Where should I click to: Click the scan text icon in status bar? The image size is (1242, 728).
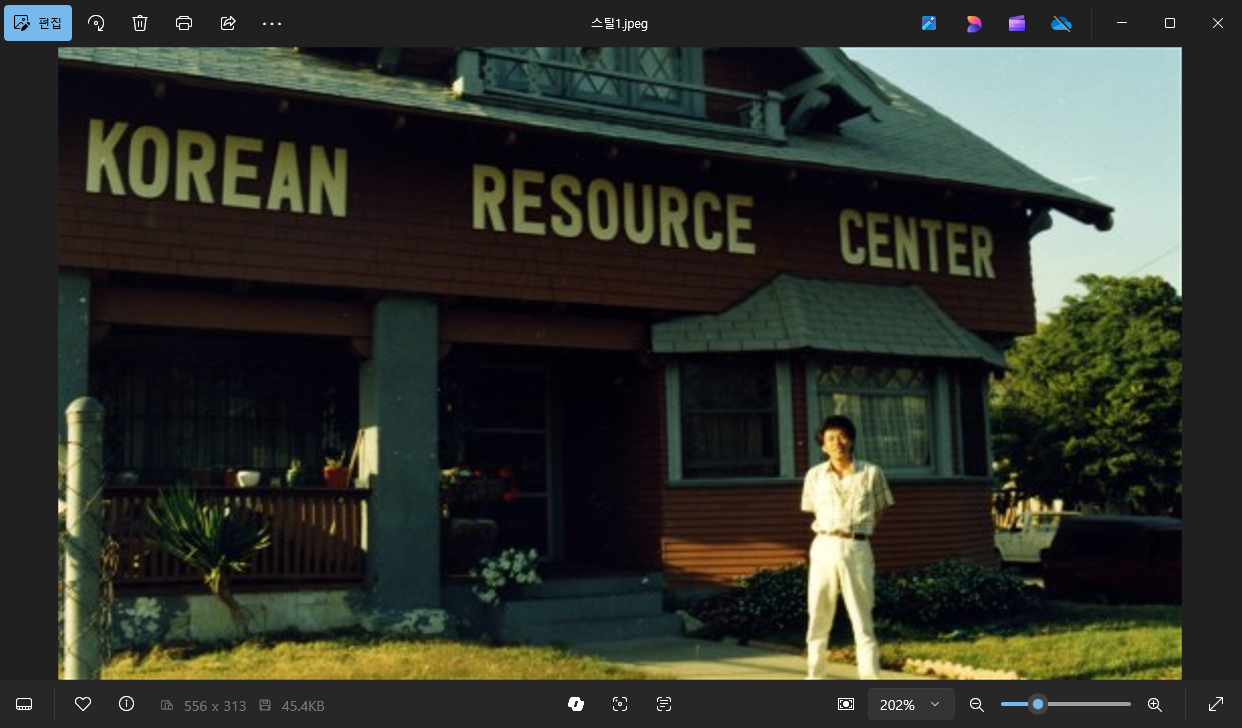[664, 704]
